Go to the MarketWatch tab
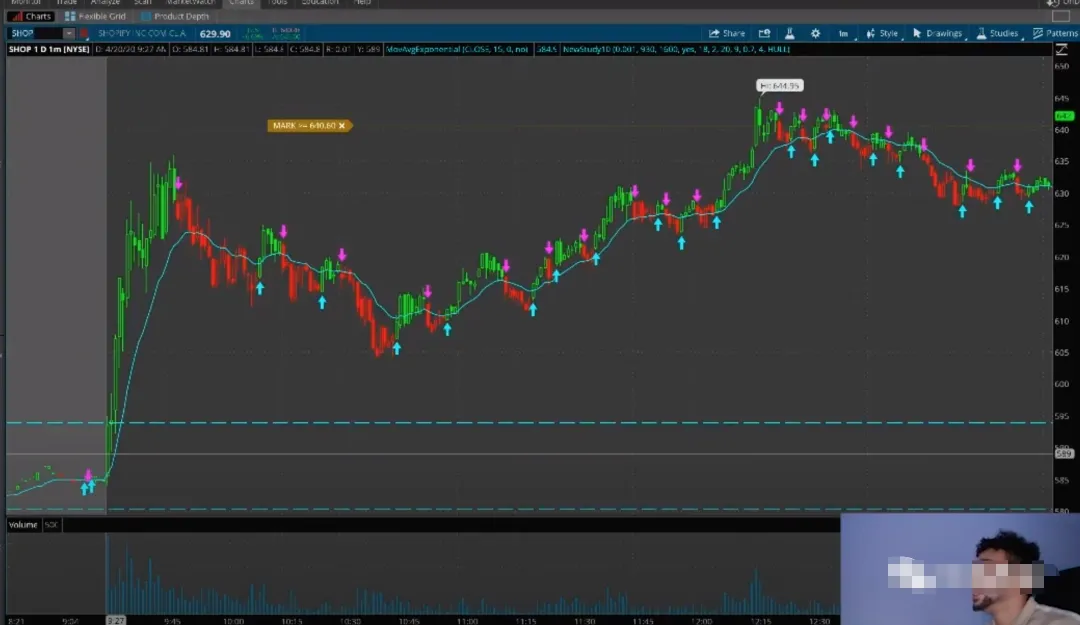The width and height of the screenshot is (1080, 625). coord(190,3)
